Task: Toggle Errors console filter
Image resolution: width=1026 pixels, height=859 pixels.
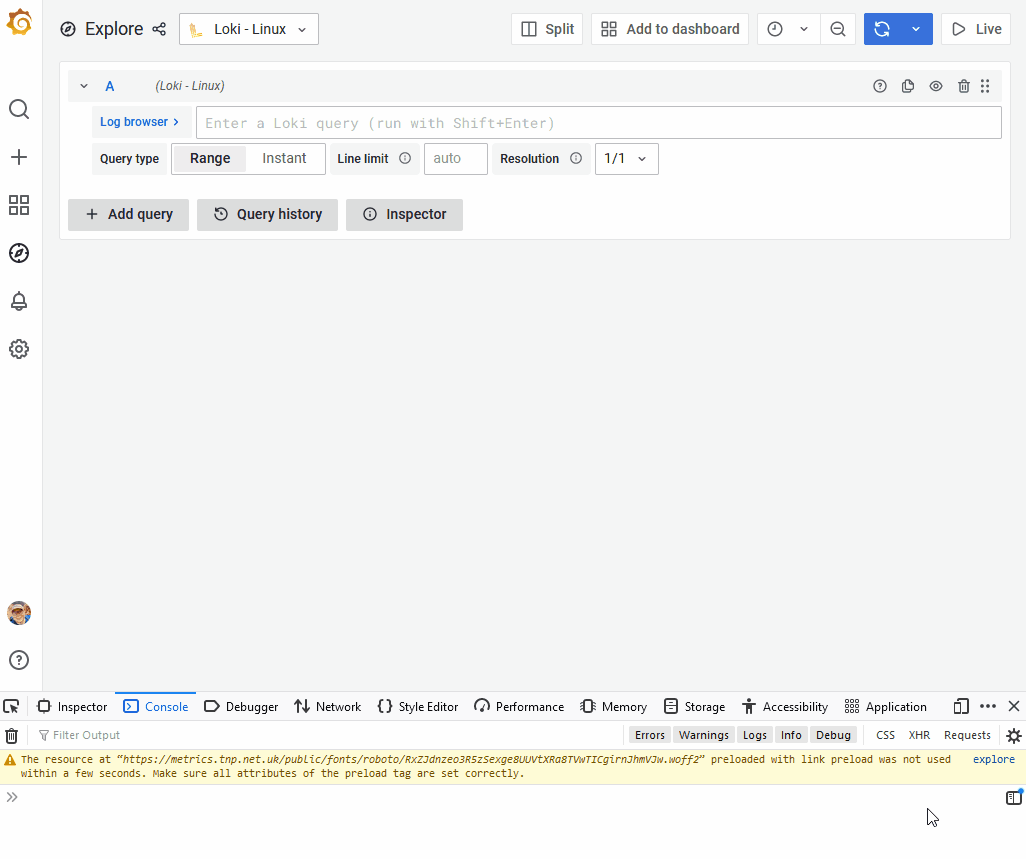Action: pyautogui.click(x=650, y=735)
